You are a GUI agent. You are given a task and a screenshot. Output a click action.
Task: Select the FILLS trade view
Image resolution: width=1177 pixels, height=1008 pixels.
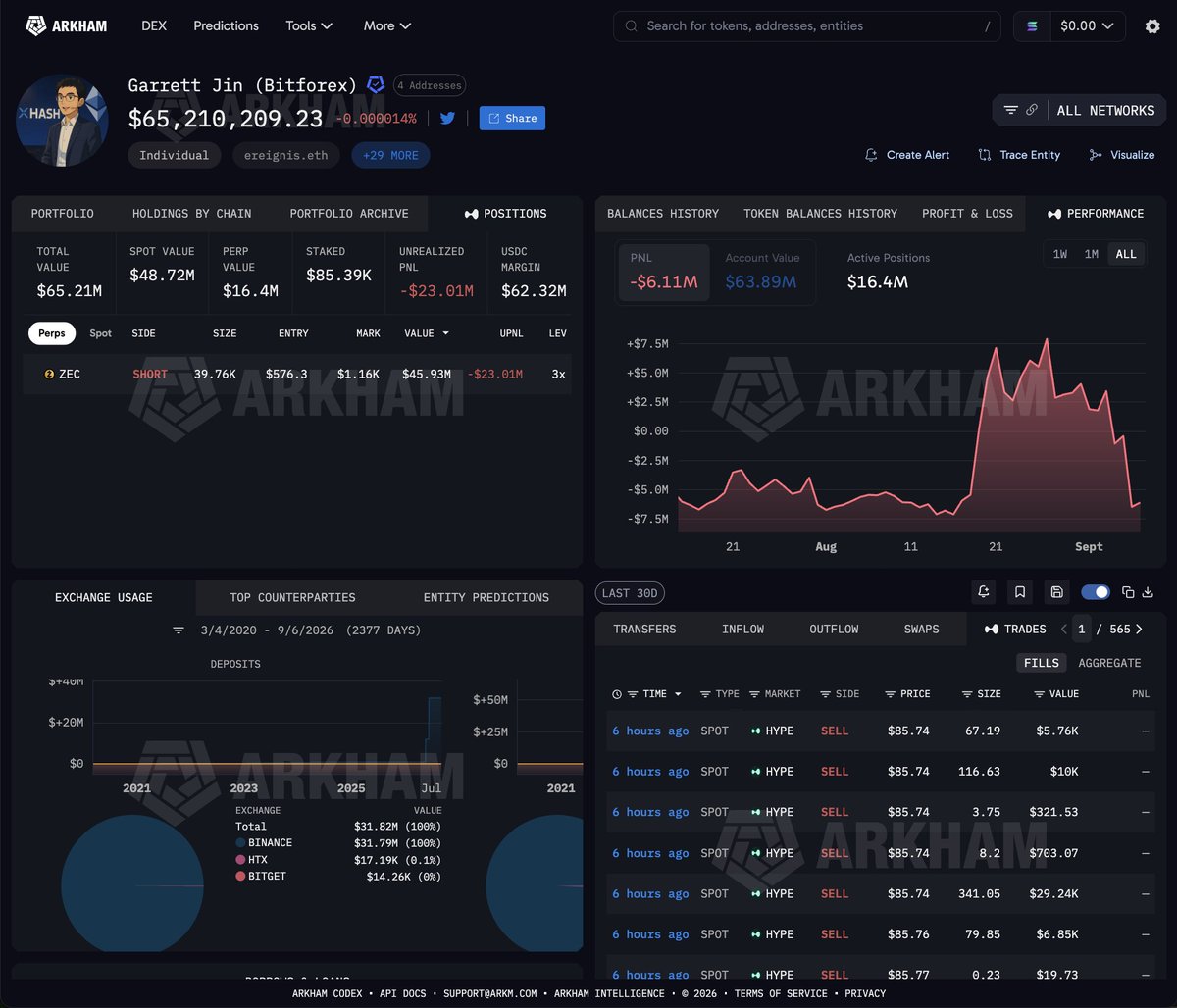1042,663
